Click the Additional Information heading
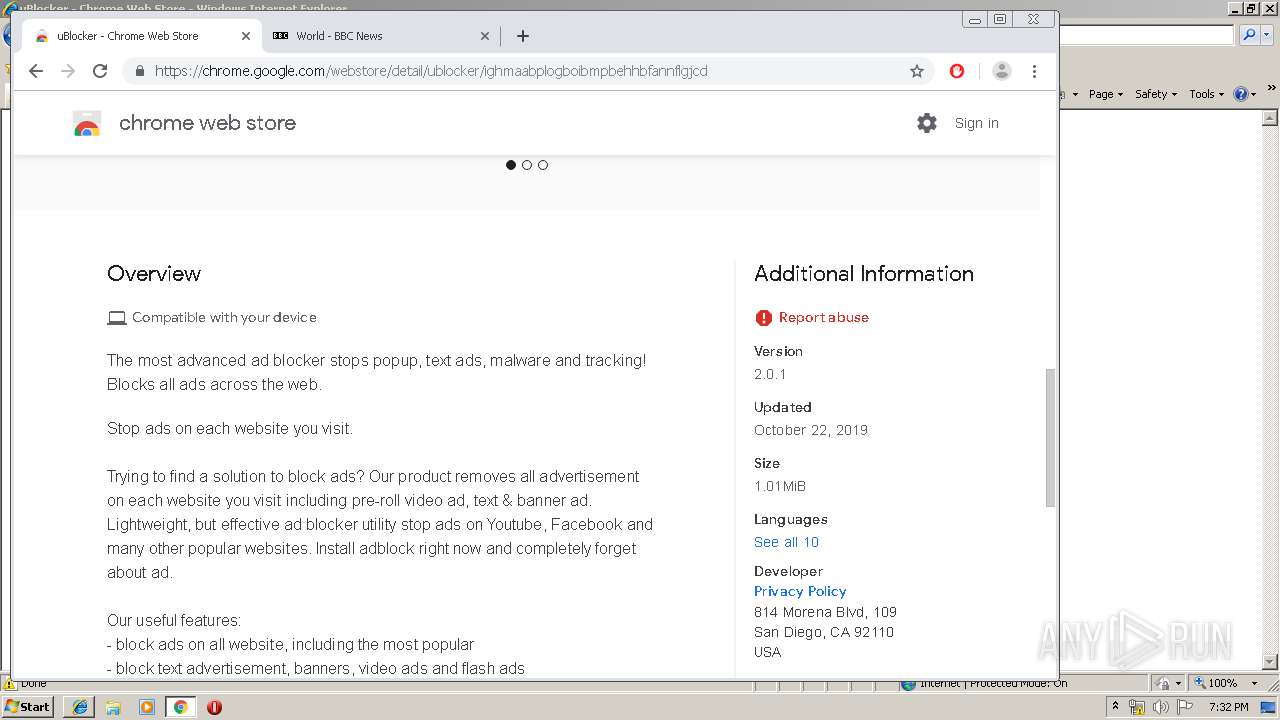Viewport: 1280px width, 720px height. point(864,273)
